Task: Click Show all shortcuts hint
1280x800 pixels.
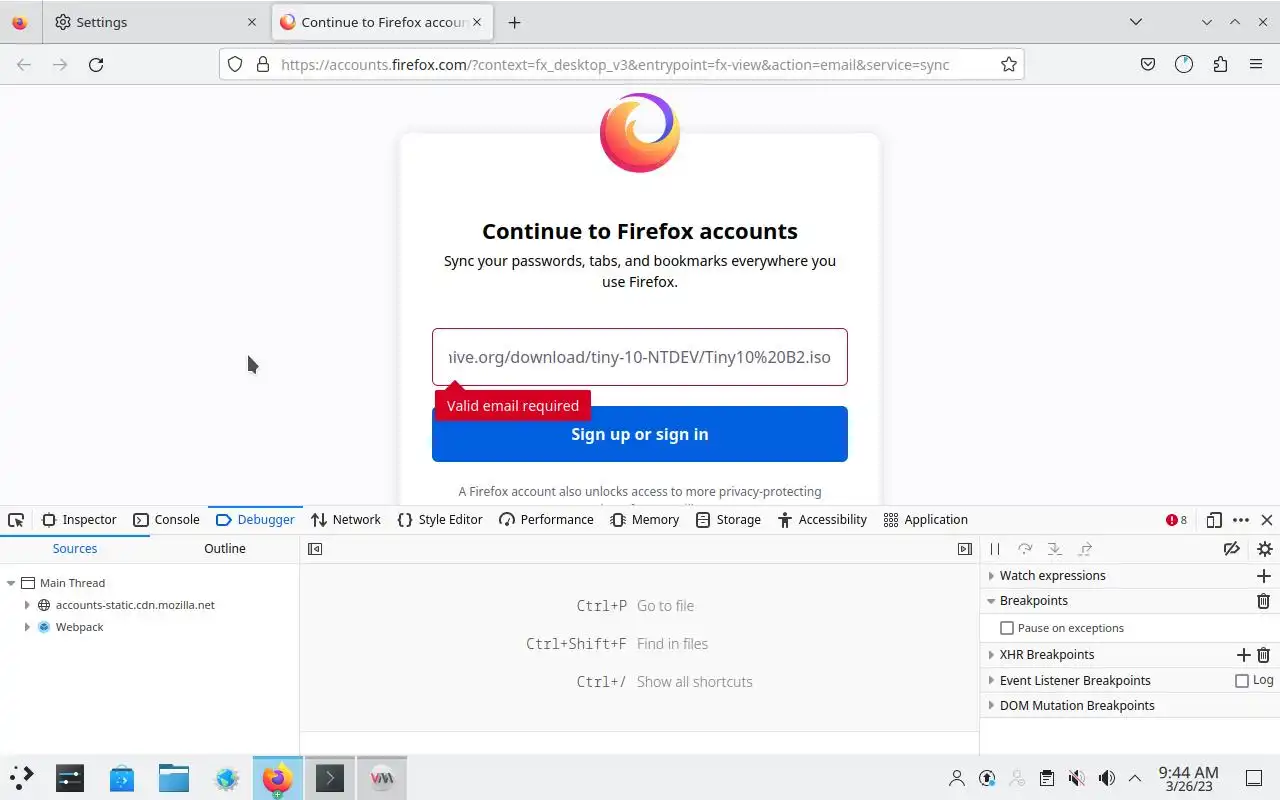Action: click(664, 682)
